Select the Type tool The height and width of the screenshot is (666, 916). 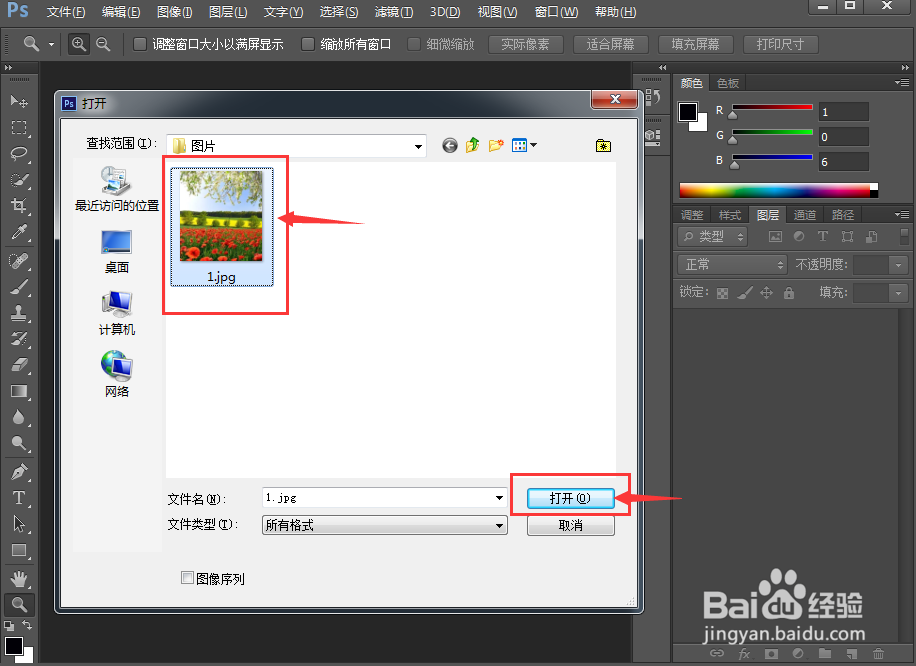click(19, 498)
